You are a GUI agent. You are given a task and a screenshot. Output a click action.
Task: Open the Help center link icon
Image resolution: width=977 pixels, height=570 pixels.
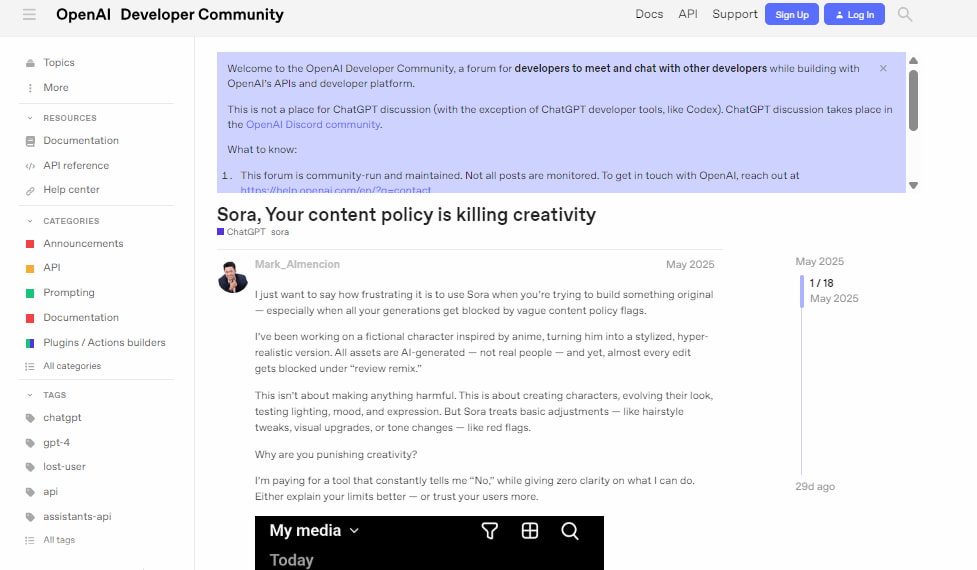coord(30,191)
